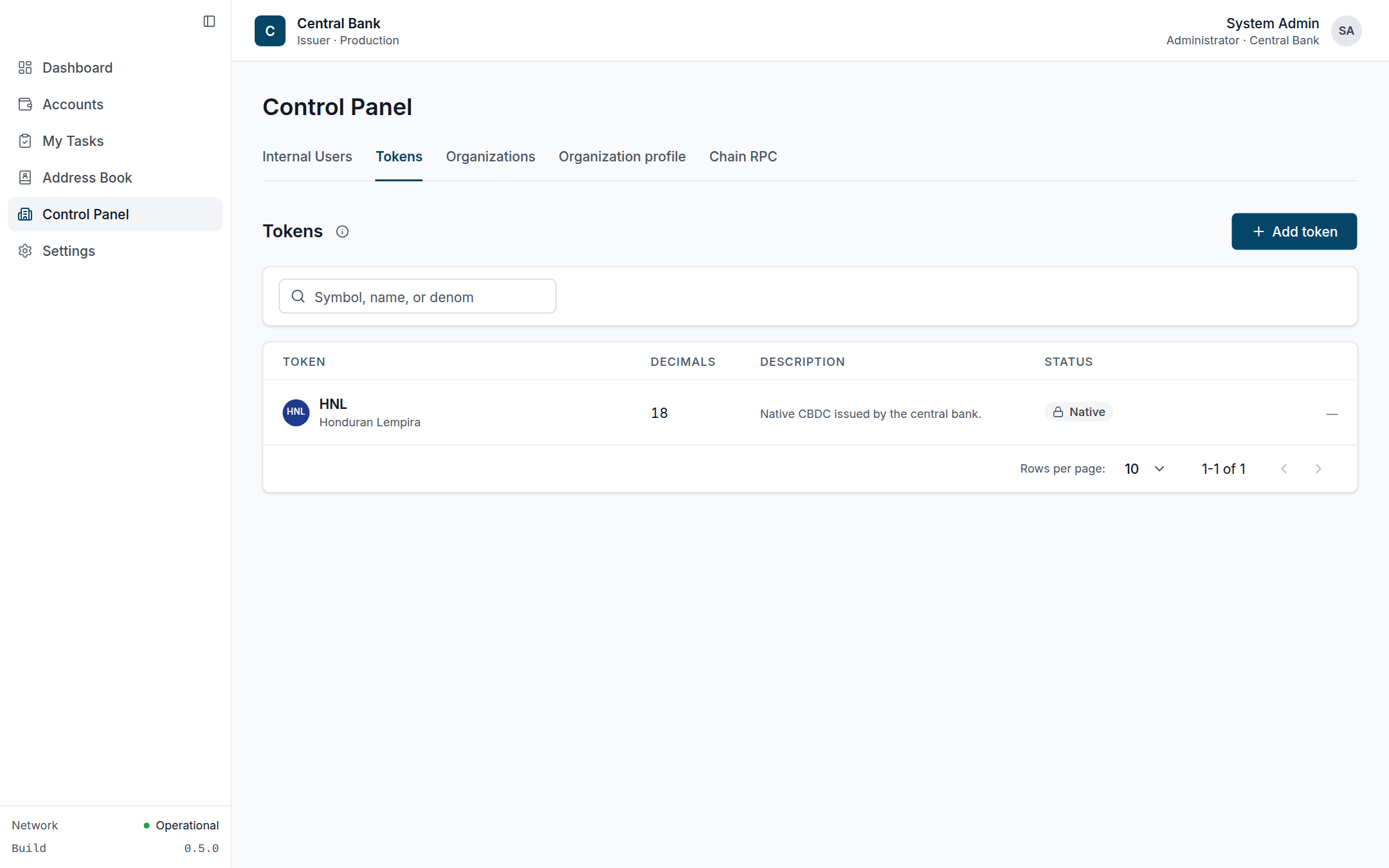Click the Native status badge

coord(1078,412)
